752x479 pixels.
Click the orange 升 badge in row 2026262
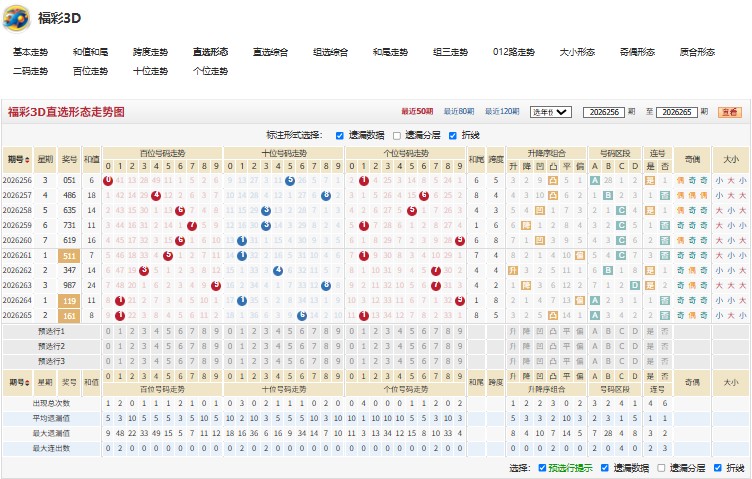tap(513, 270)
